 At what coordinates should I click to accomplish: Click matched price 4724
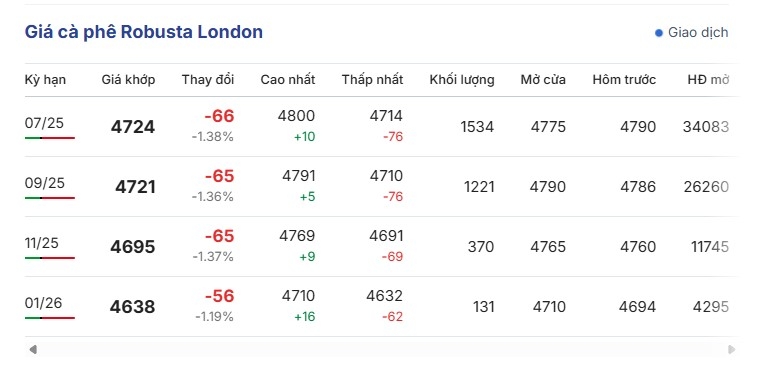click(133, 127)
